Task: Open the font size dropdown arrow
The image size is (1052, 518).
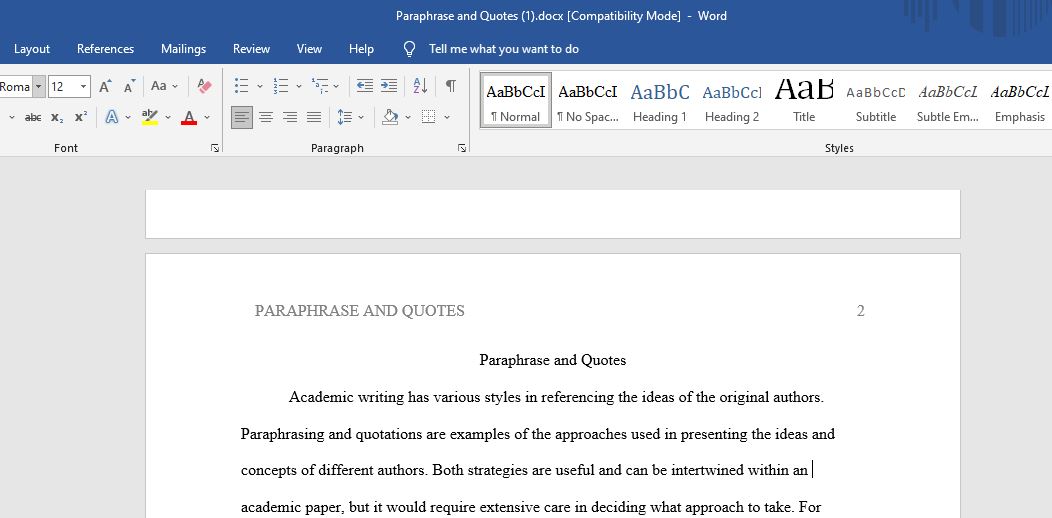Action: (x=83, y=87)
